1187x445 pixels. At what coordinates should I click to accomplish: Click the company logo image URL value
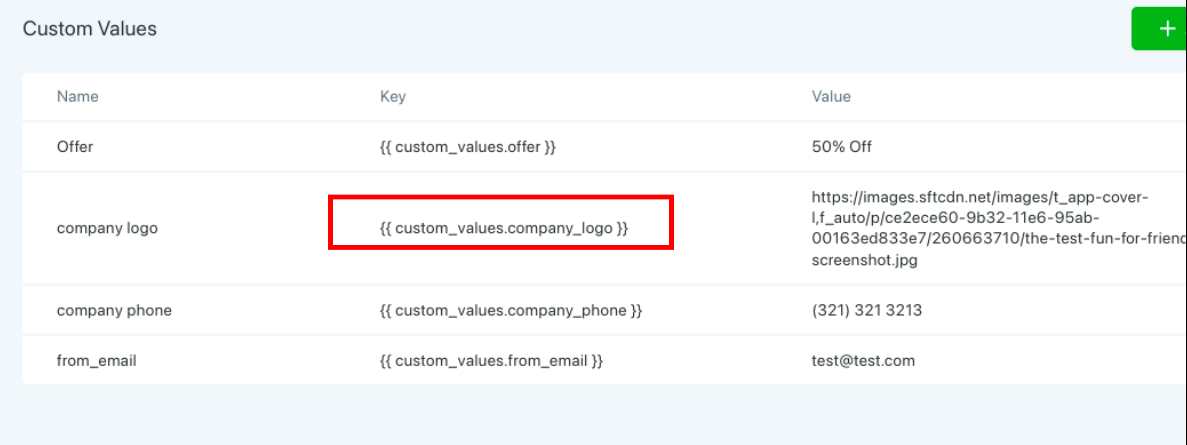pyautogui.click(x=999, y=229)
